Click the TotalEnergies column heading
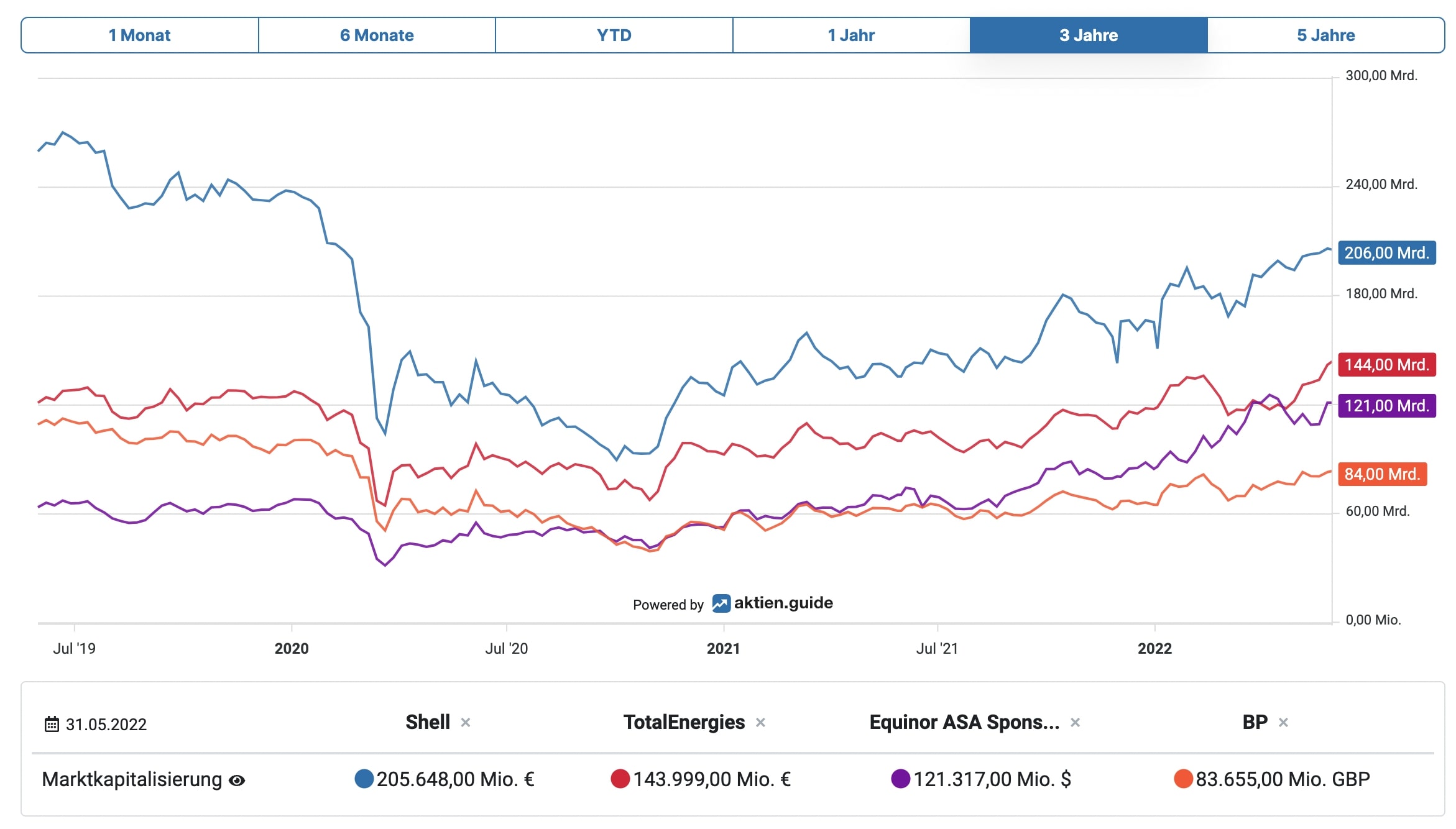 (x=684, y=722)
